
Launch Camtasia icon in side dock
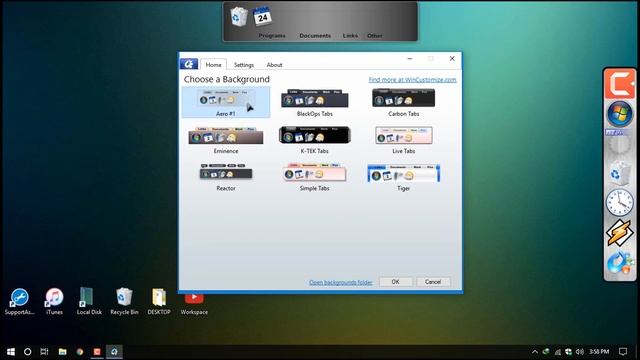click(620, 84)
